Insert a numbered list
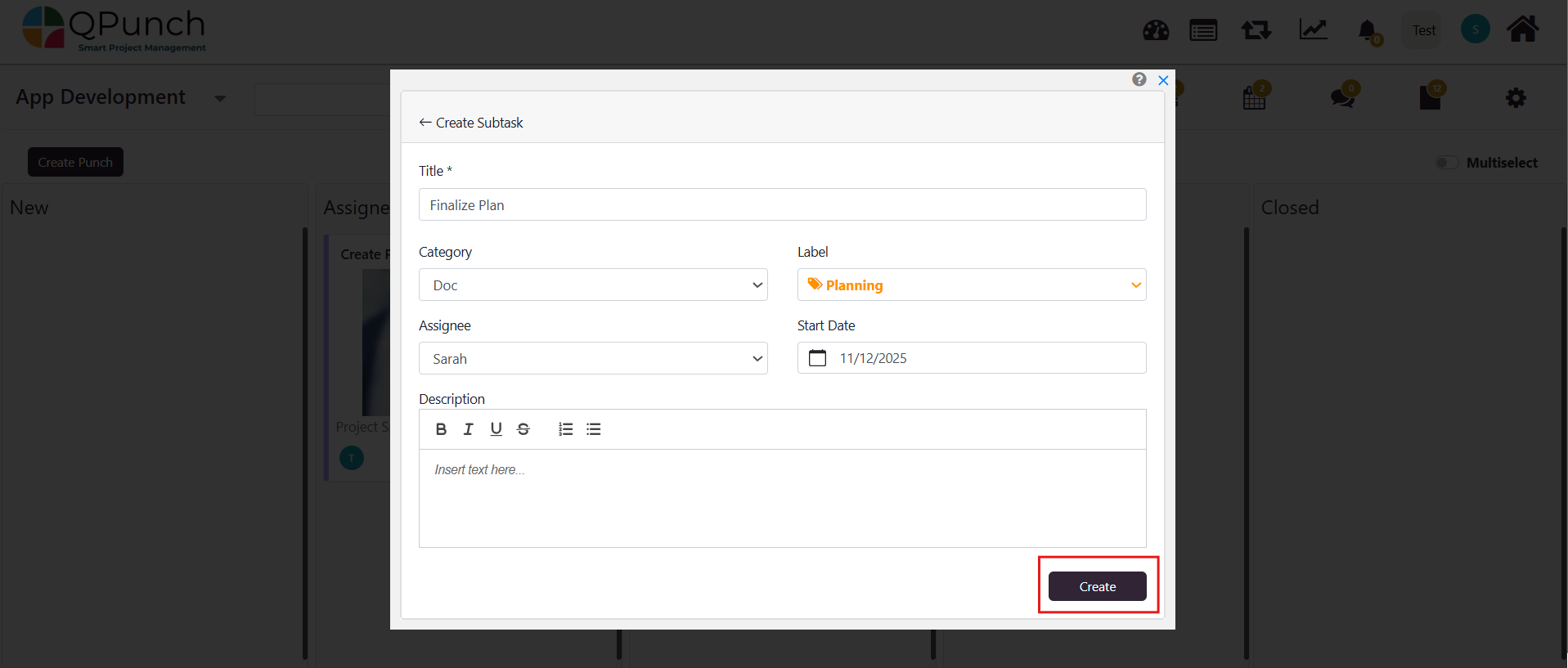 pyautogui.click(x=565, y=429)
